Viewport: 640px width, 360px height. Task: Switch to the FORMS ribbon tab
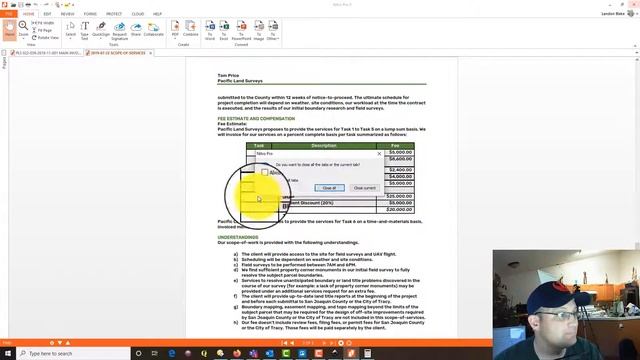[90, 14]
